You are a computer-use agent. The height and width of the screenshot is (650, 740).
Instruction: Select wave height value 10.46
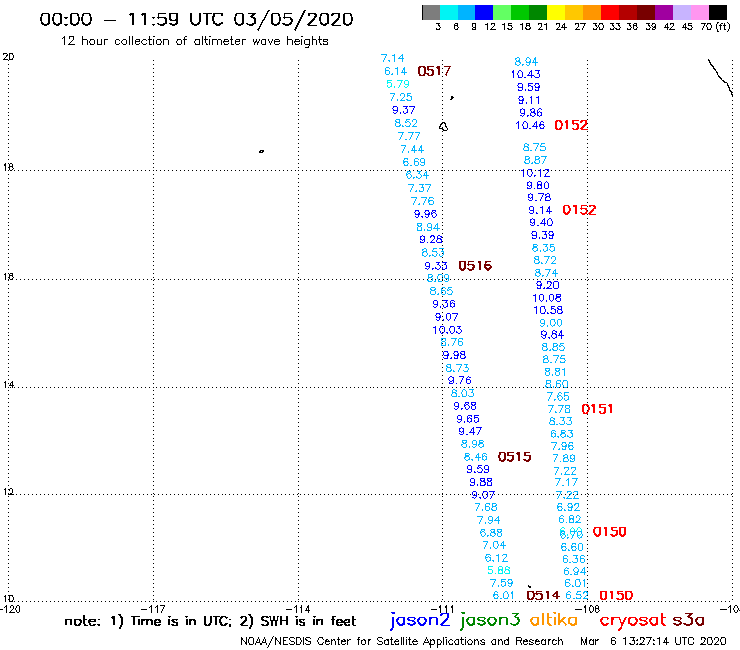click(530, 126)
